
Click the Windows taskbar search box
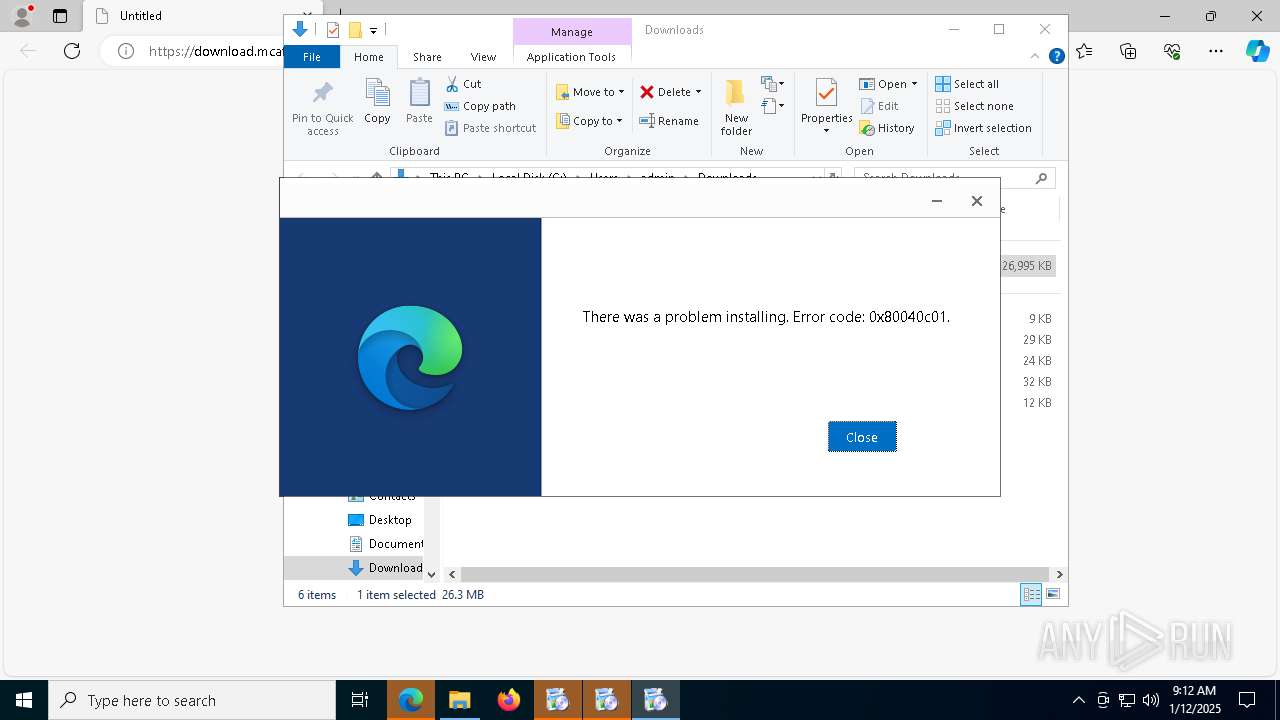(x=192, y=700)
